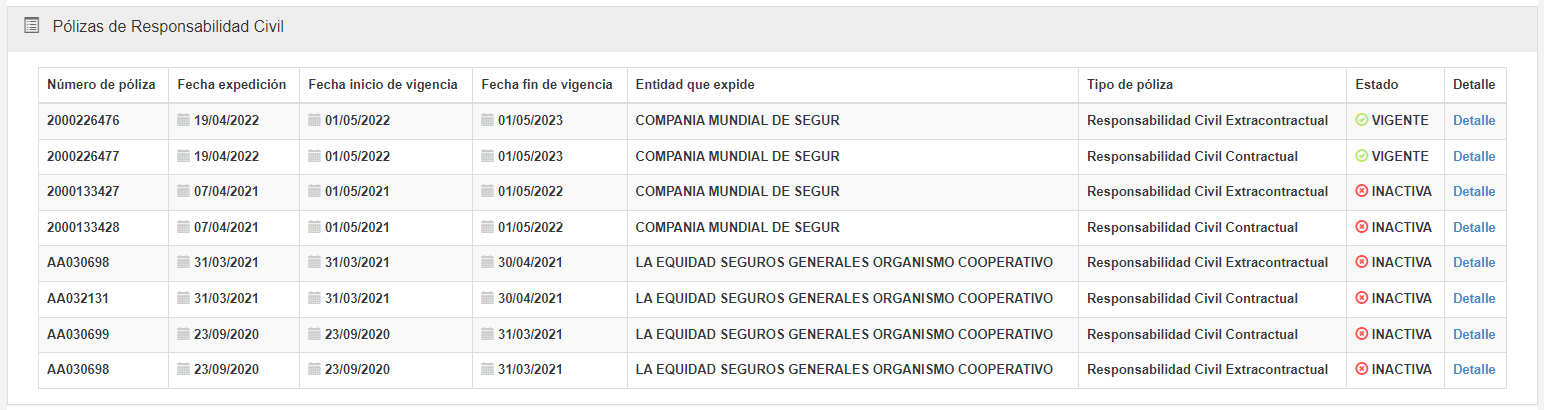Click the red INACTIVA icon for policy 2000133427

1361,192
